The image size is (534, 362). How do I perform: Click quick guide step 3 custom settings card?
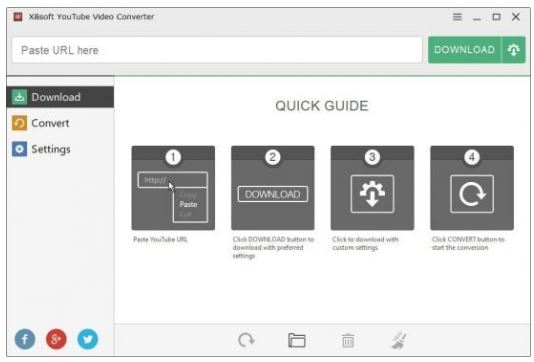point(372,188)
